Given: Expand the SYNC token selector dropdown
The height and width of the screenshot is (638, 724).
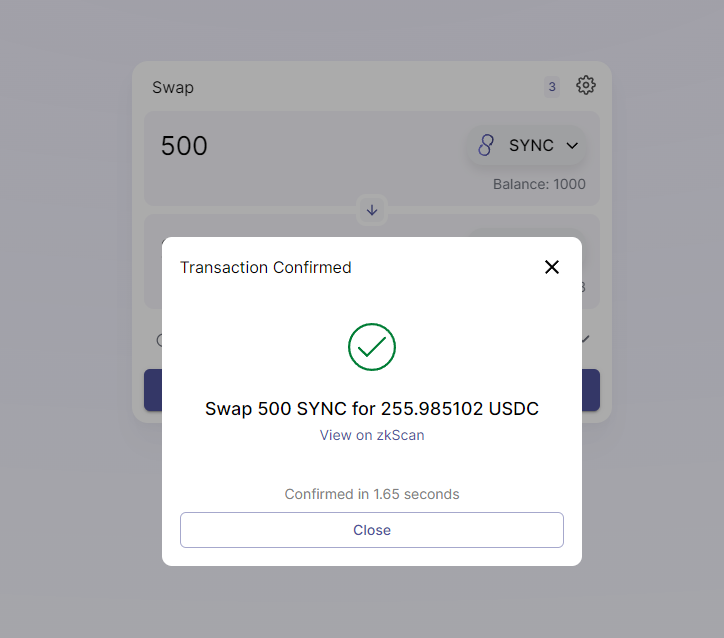Looking at the screenshot, I should pyautogui.click(x=527, y=145).
